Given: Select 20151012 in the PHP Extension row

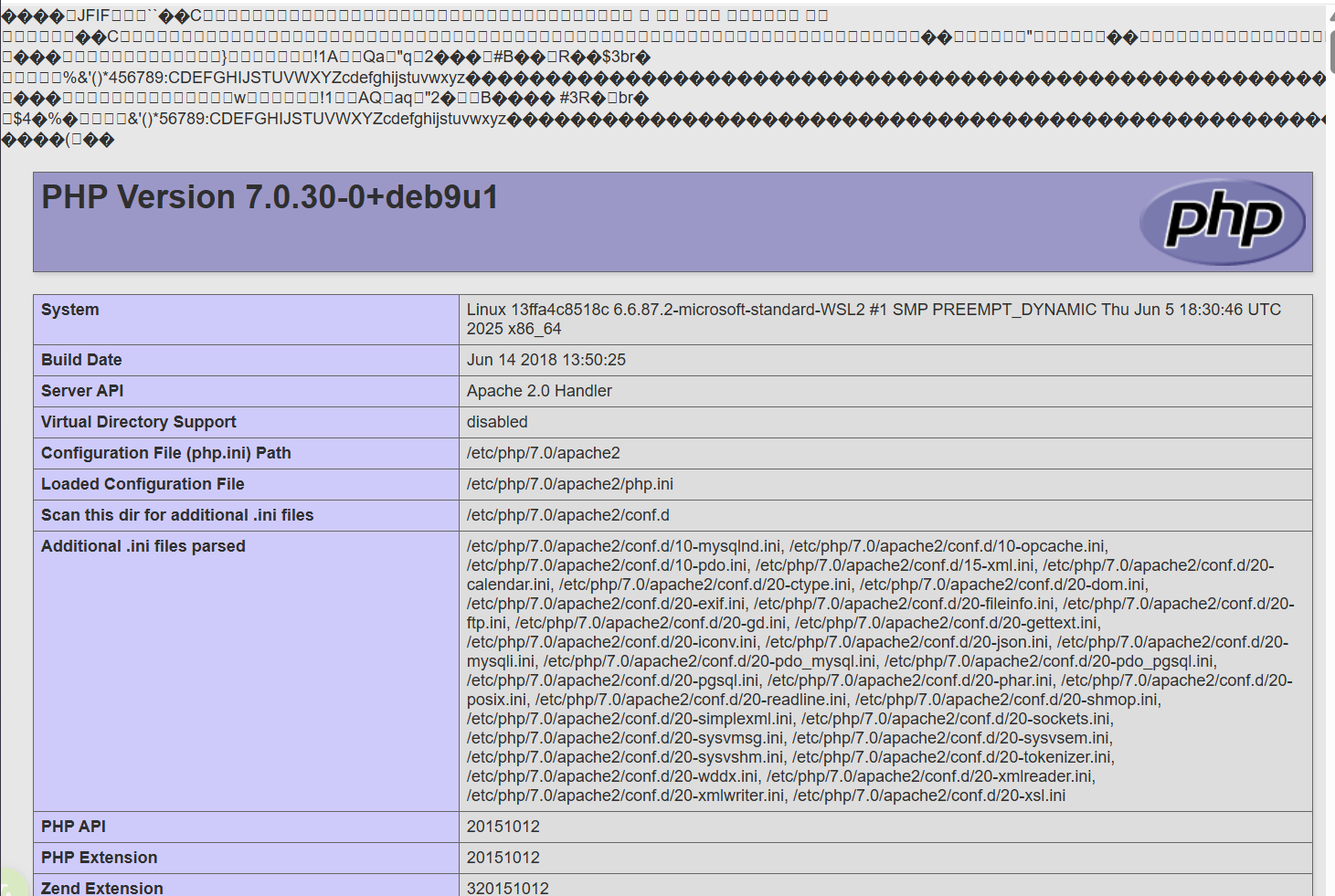Looking at the screenshot, I should pyautogui.click(x=503, y=858).
